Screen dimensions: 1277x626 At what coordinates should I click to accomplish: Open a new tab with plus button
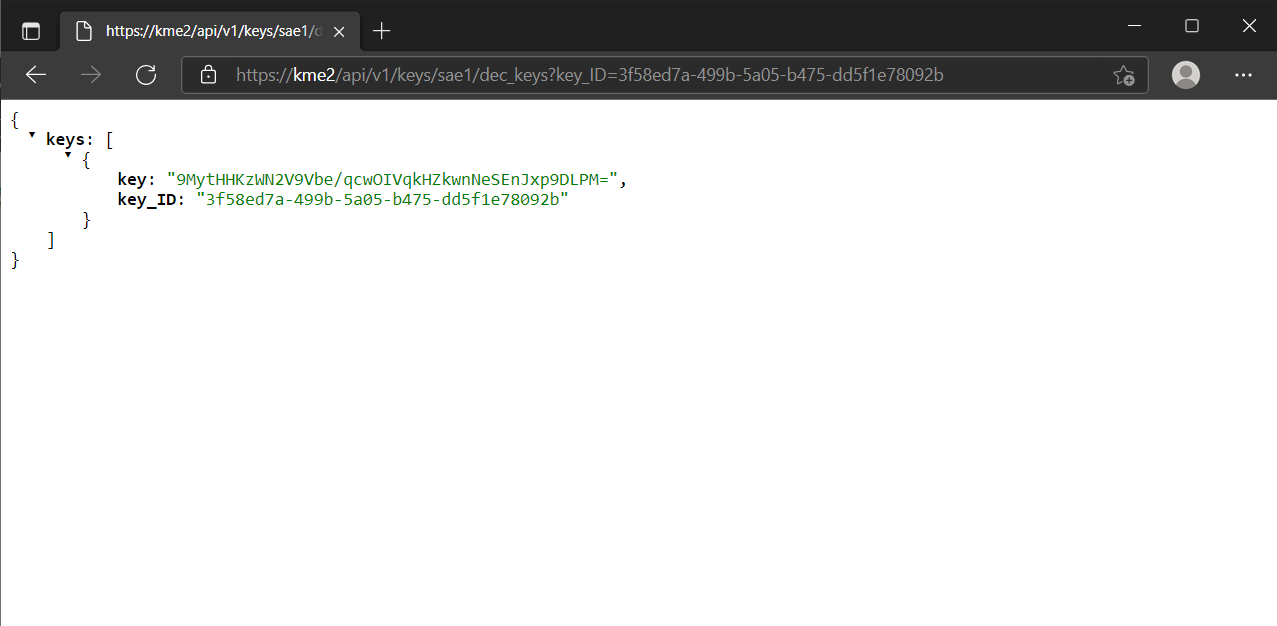(381, 31)
